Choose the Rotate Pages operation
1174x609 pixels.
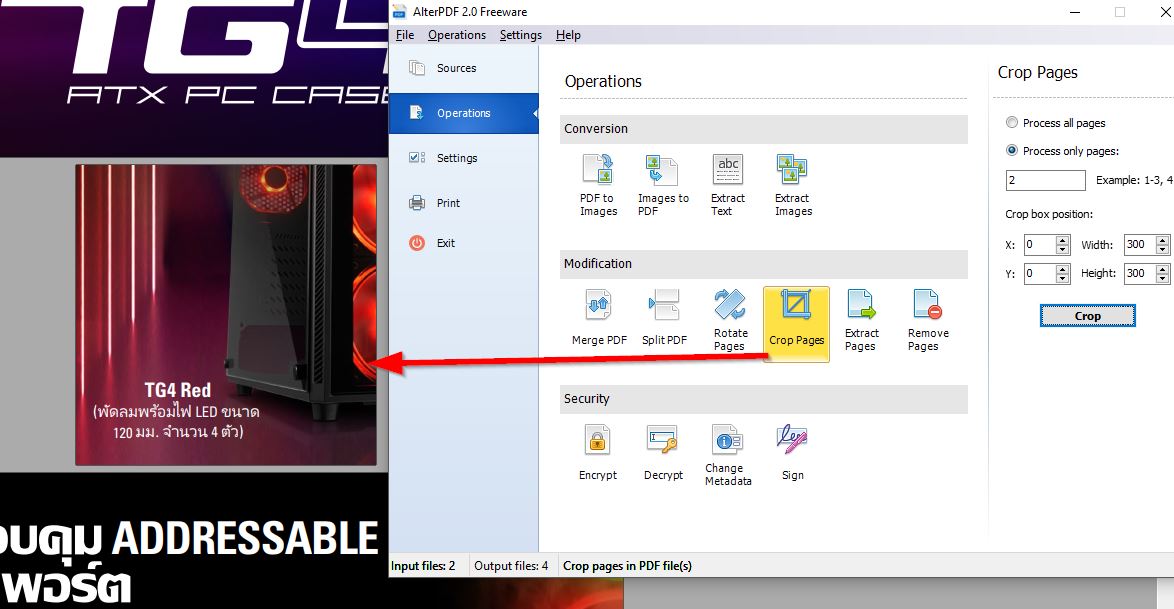730,320
